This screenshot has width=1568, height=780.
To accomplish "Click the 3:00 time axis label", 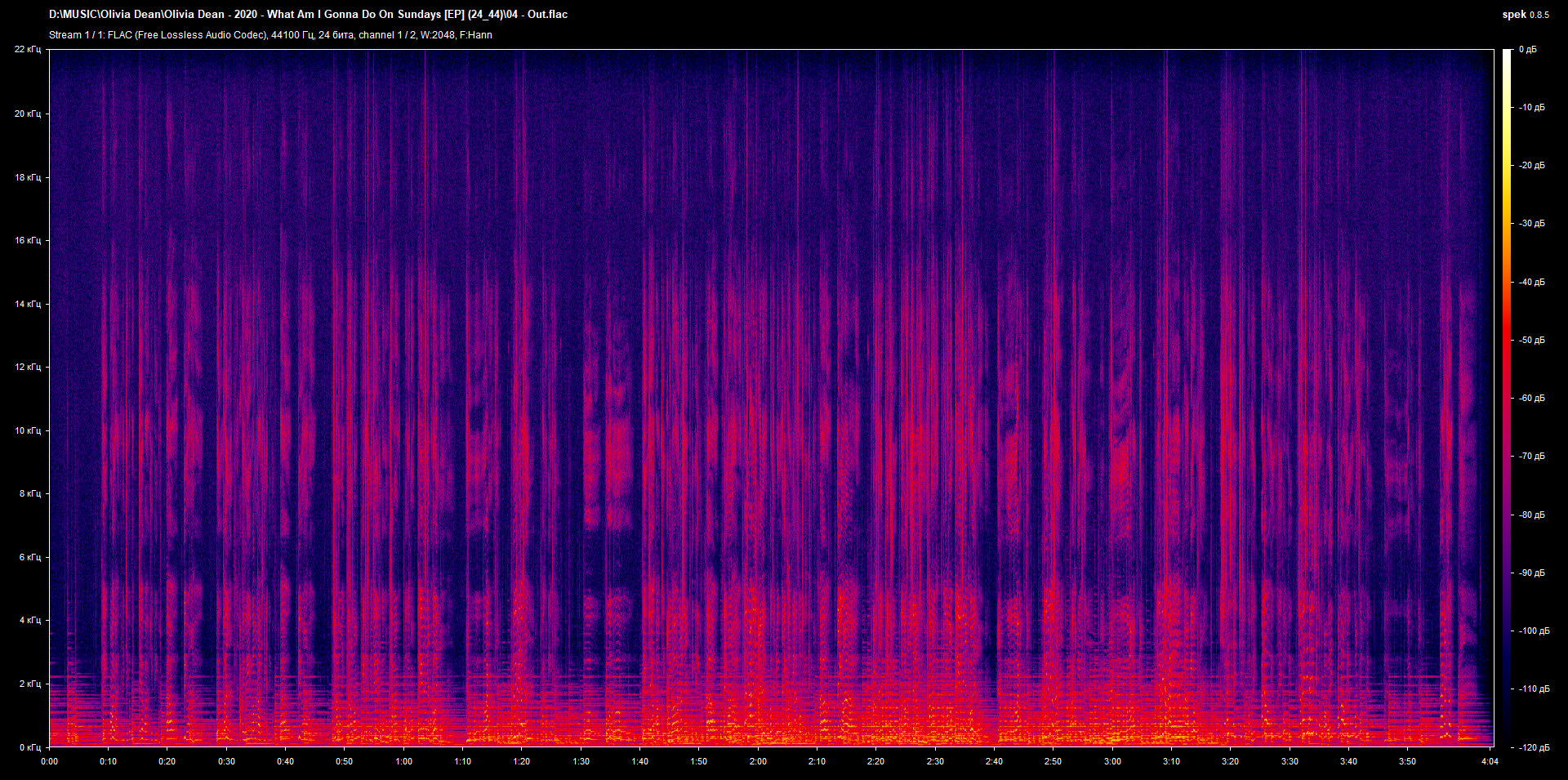I will pyautogui.click(x=1112, y=761).
